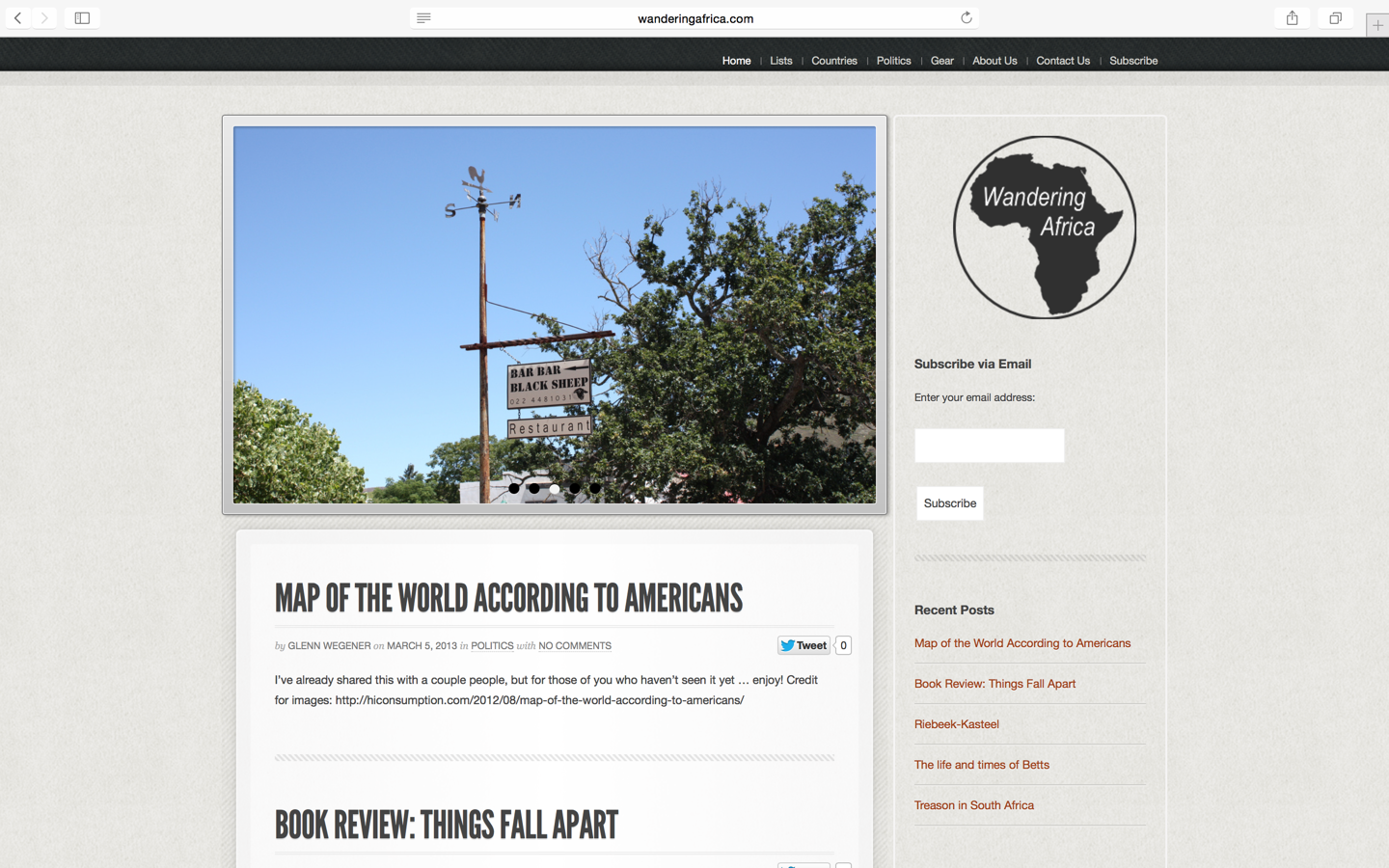Select the last slideshow dot
The width and height of the screenshot is (1389, 868).
tap(595, 489)
